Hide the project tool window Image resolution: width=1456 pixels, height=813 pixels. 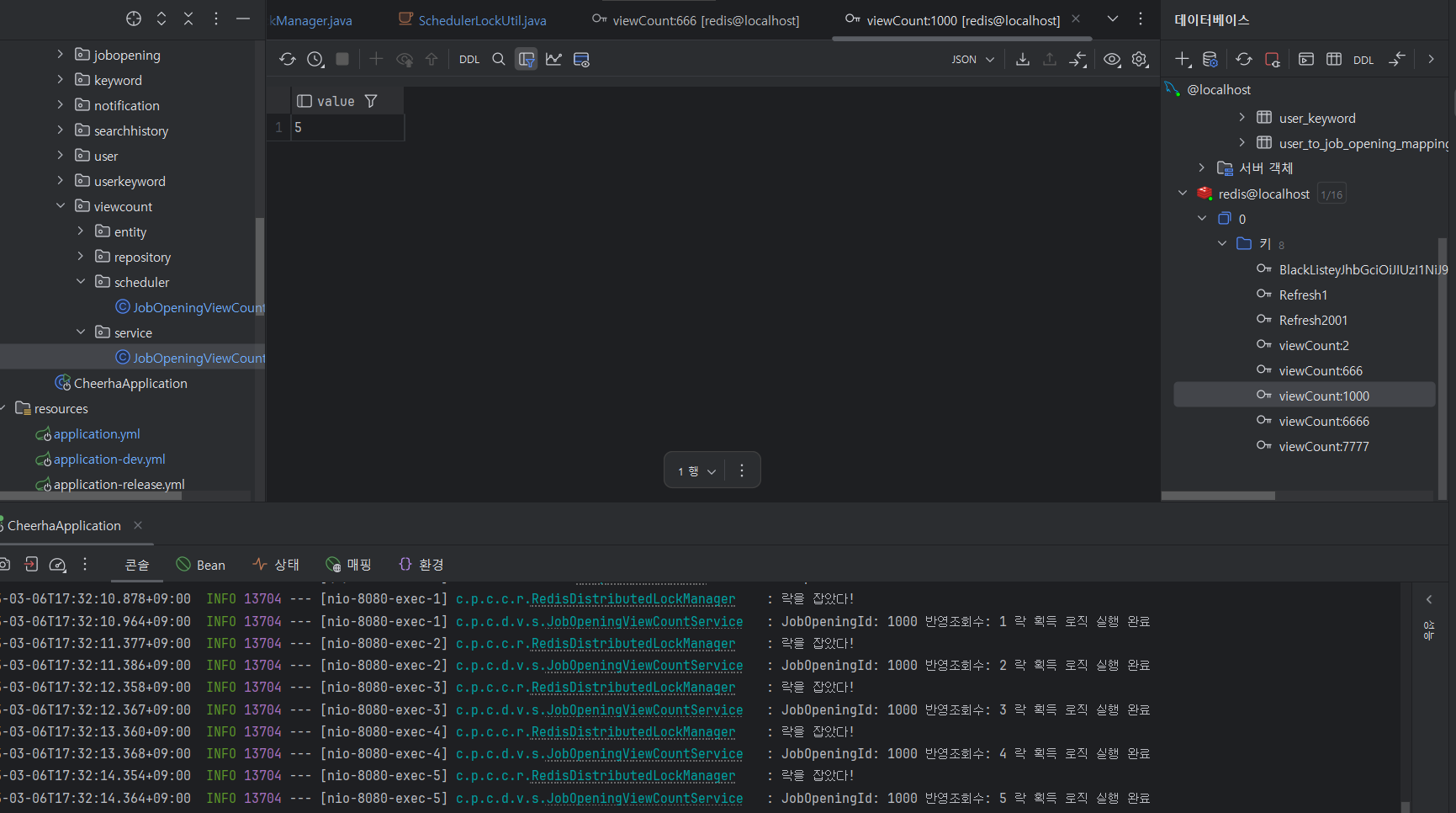(x=243, y=19)
